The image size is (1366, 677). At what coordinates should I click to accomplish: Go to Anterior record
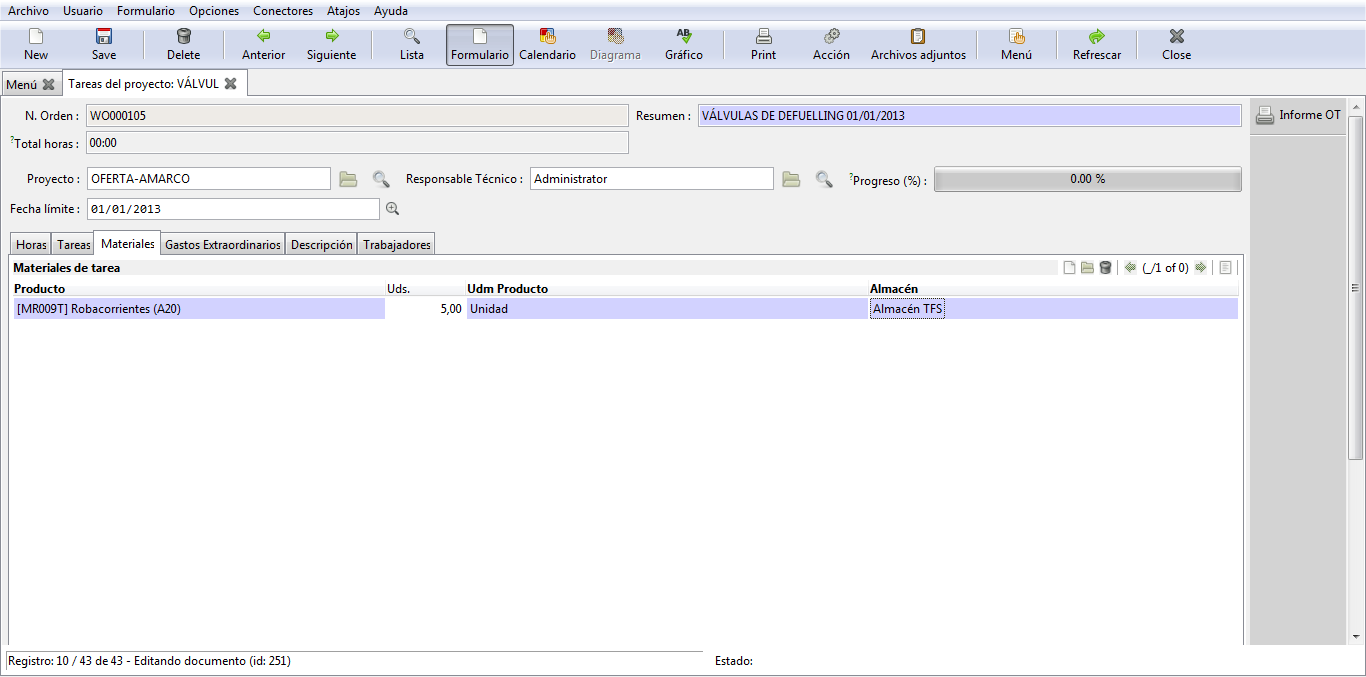coord(264,45)
